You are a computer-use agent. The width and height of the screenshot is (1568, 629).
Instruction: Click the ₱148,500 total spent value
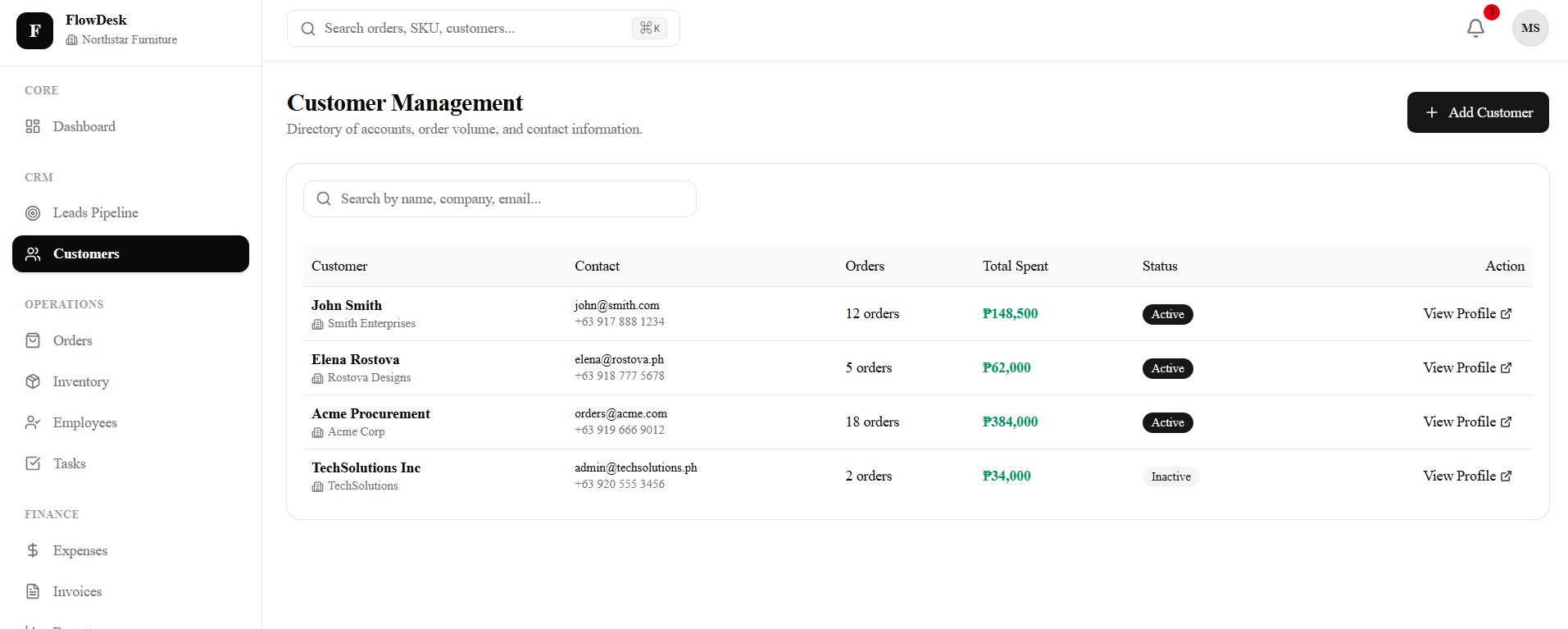click(1010, 313)
